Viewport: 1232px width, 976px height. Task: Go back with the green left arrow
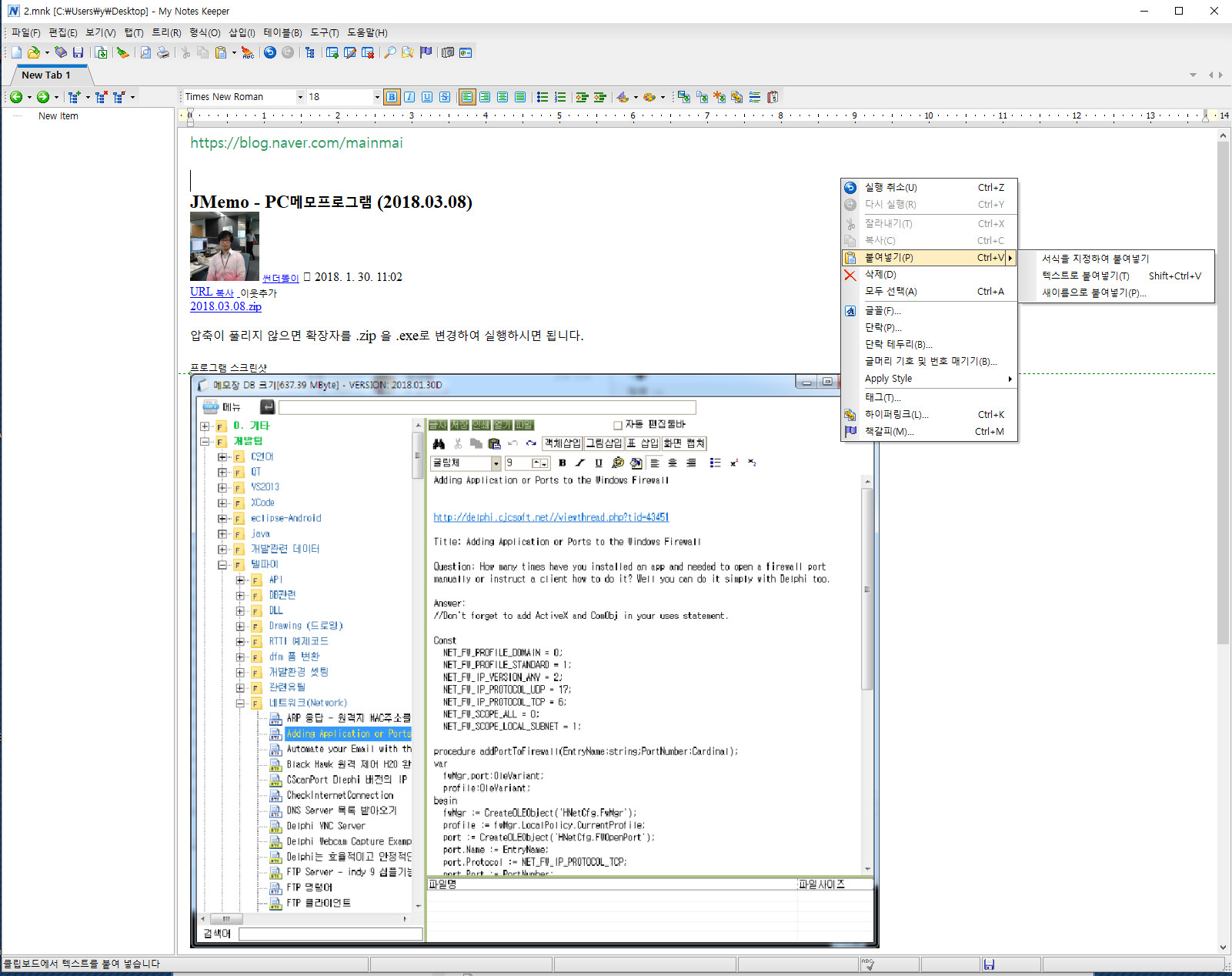tap(16, 97)
